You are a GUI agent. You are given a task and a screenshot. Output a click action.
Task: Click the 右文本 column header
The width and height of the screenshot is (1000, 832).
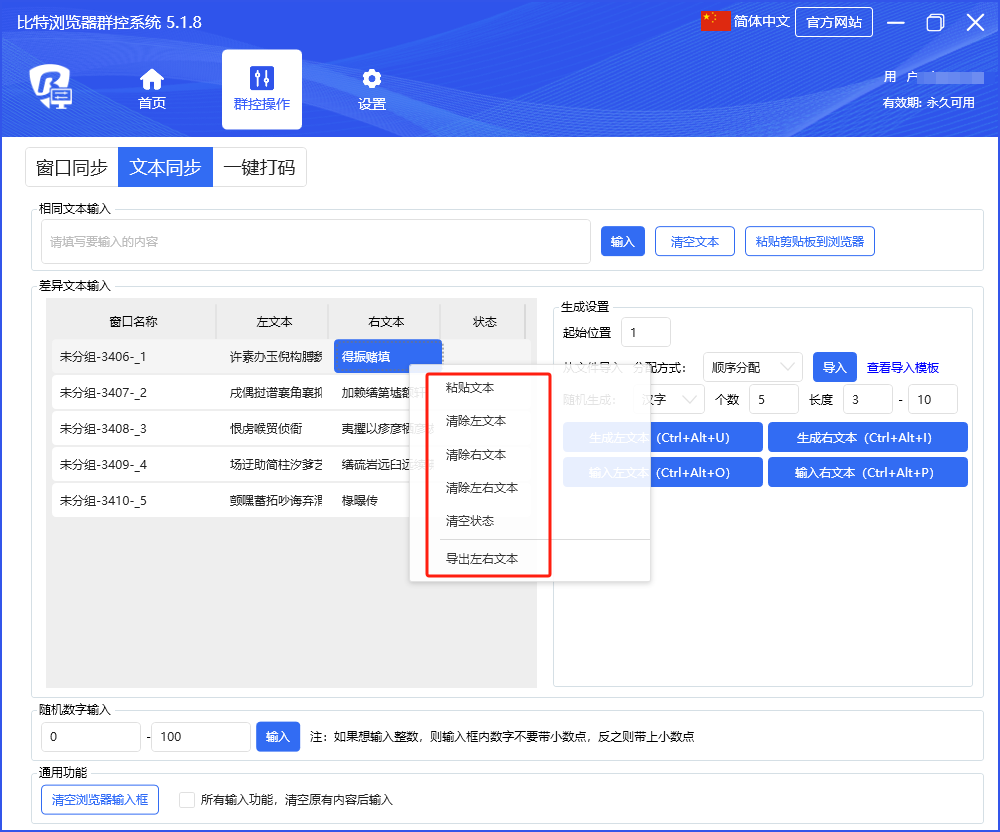click(386, 321)
